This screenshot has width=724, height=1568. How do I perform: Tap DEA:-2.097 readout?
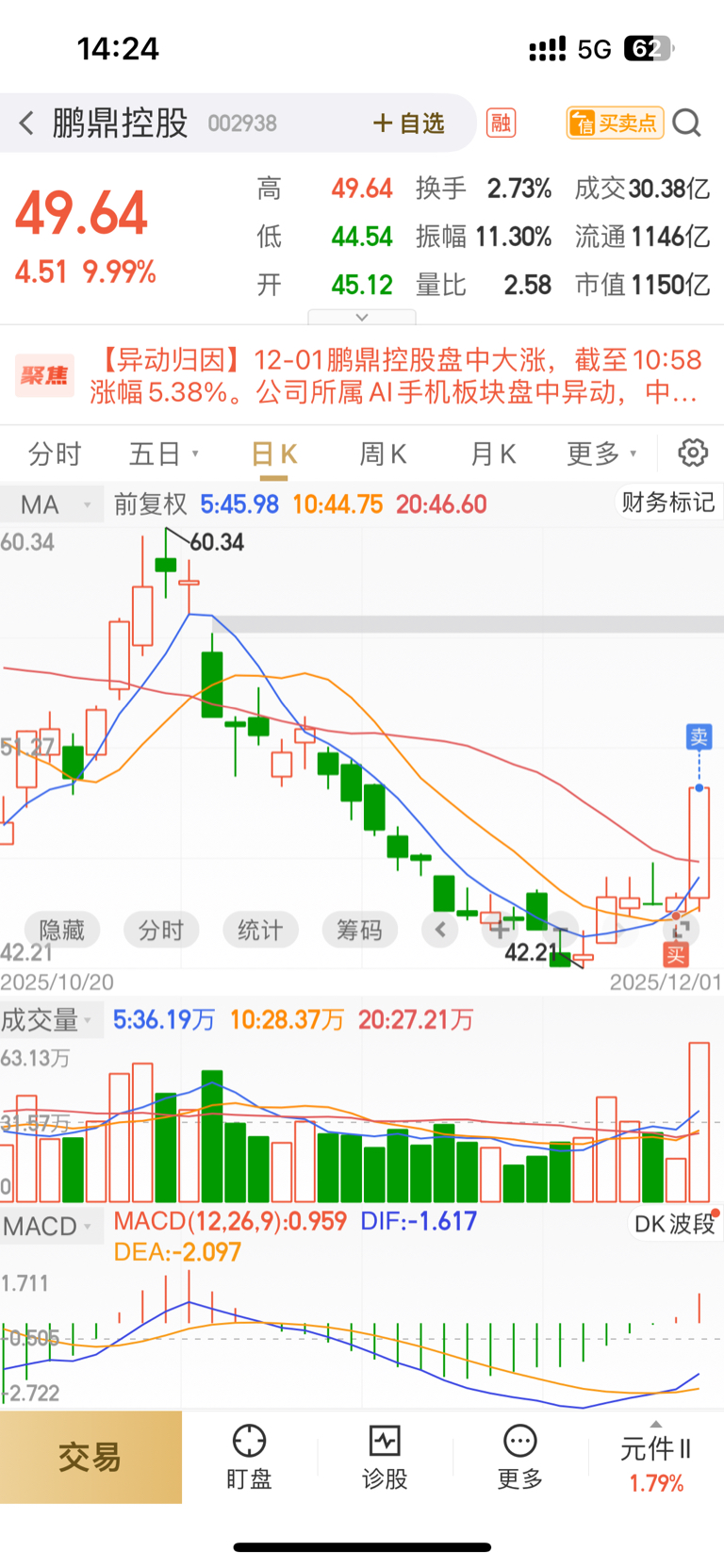pyautogui.click(x=177, y=1252)
